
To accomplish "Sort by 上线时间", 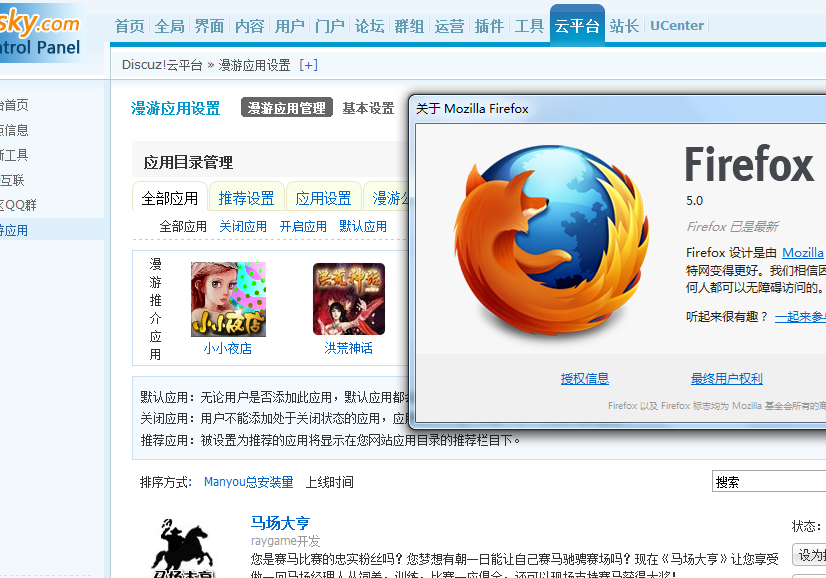I will click(330, 482).
